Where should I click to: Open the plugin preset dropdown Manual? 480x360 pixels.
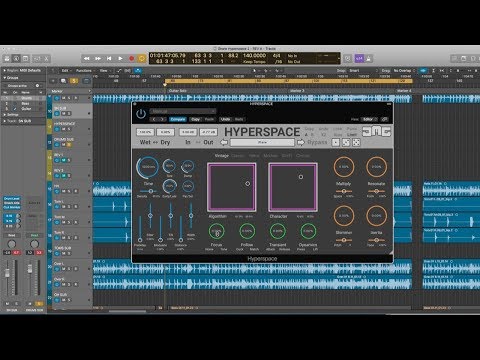[183, 111]
